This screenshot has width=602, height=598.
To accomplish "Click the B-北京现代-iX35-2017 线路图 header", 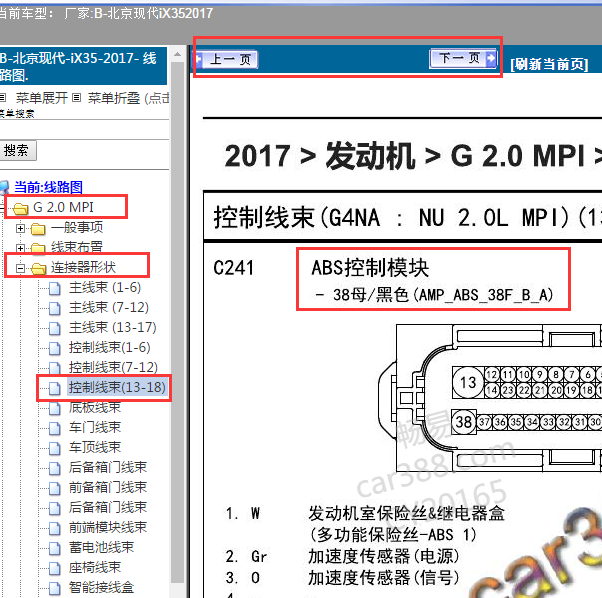I will [x=83, y=66].
